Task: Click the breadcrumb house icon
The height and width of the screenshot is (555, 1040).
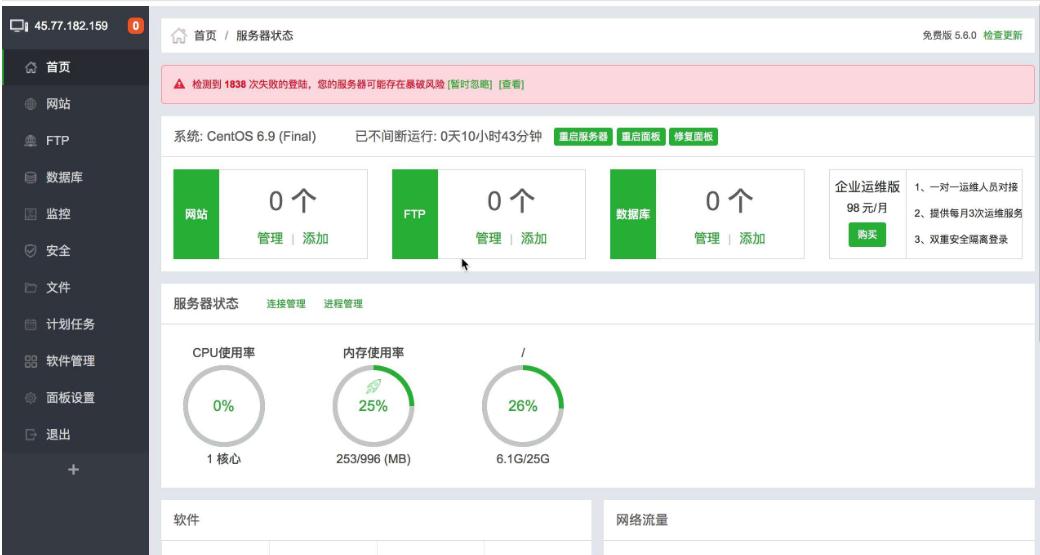Action: point(178,36)
